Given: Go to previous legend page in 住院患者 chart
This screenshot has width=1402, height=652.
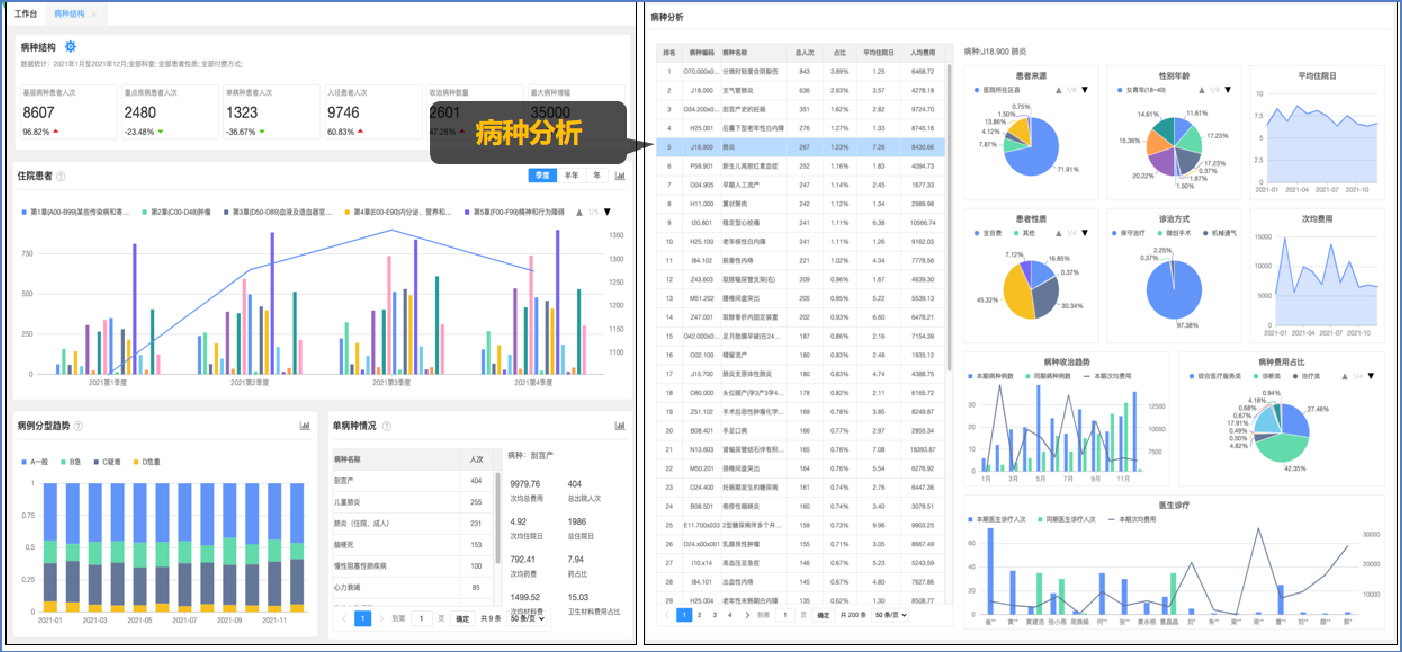Looking at the screenshot, I should (581, 212).
